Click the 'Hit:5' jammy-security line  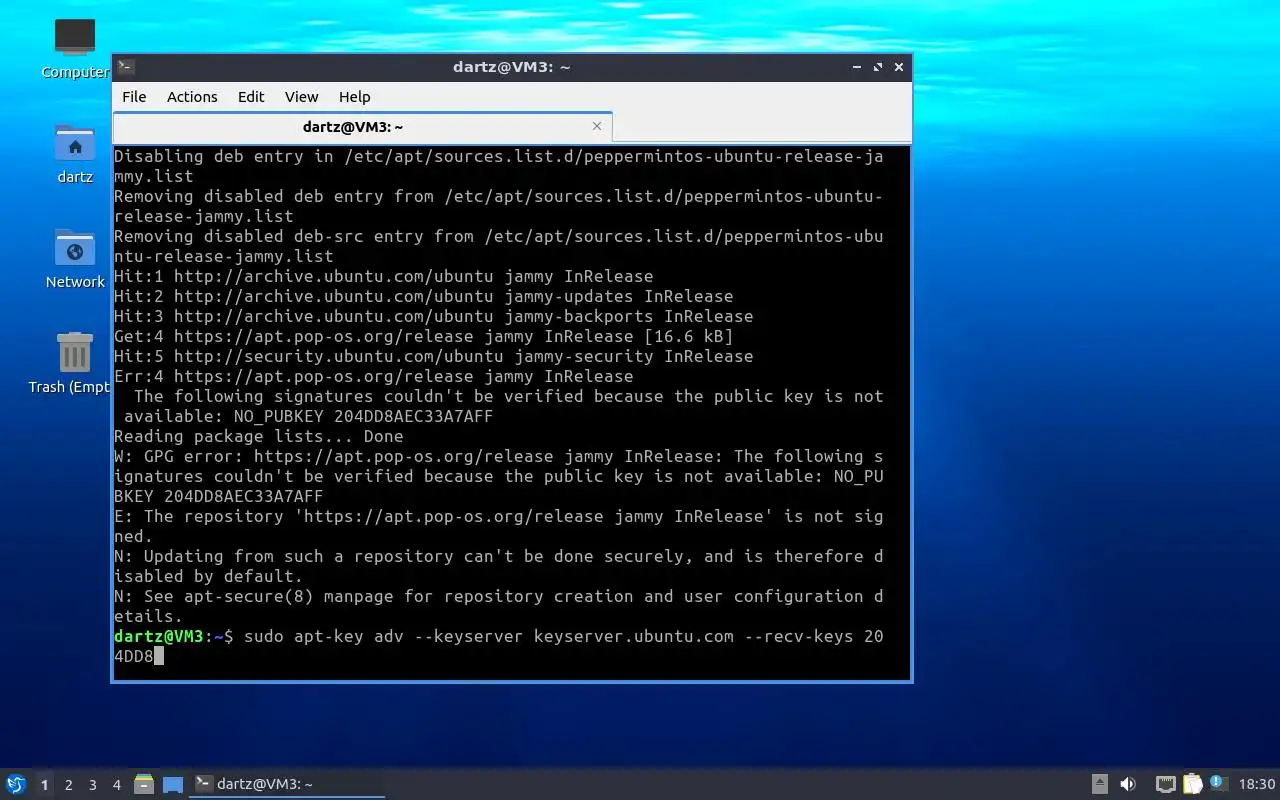pos(434,356)
